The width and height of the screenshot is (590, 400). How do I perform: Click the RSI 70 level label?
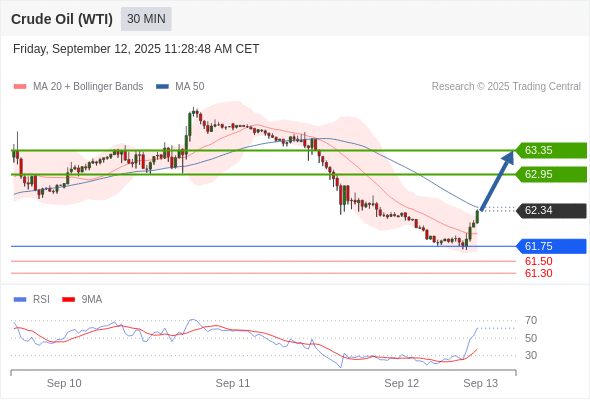click(531, 320)
